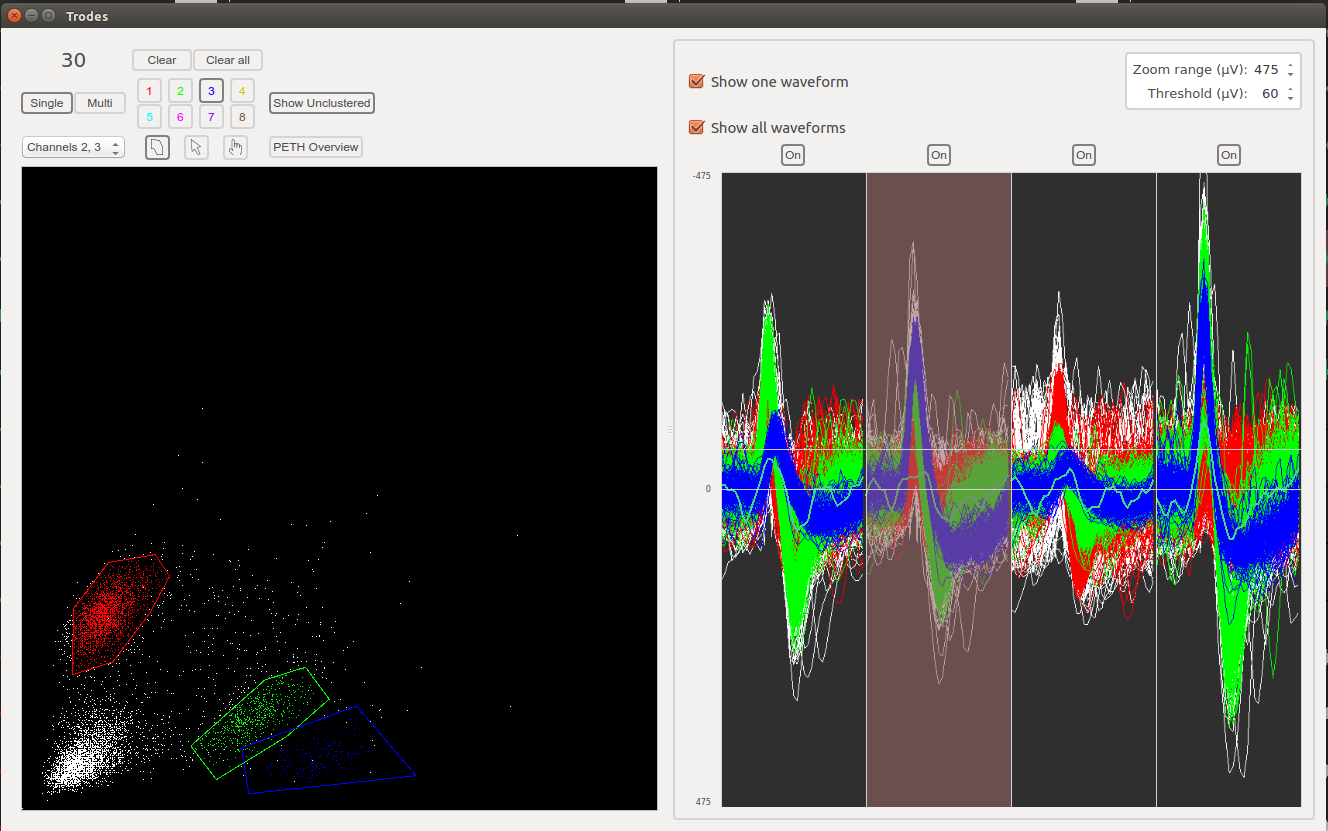This screenshot has height=831, width=1328.
Task: Click the "Threshold (µV):" label
Action: coord(1197,94)
